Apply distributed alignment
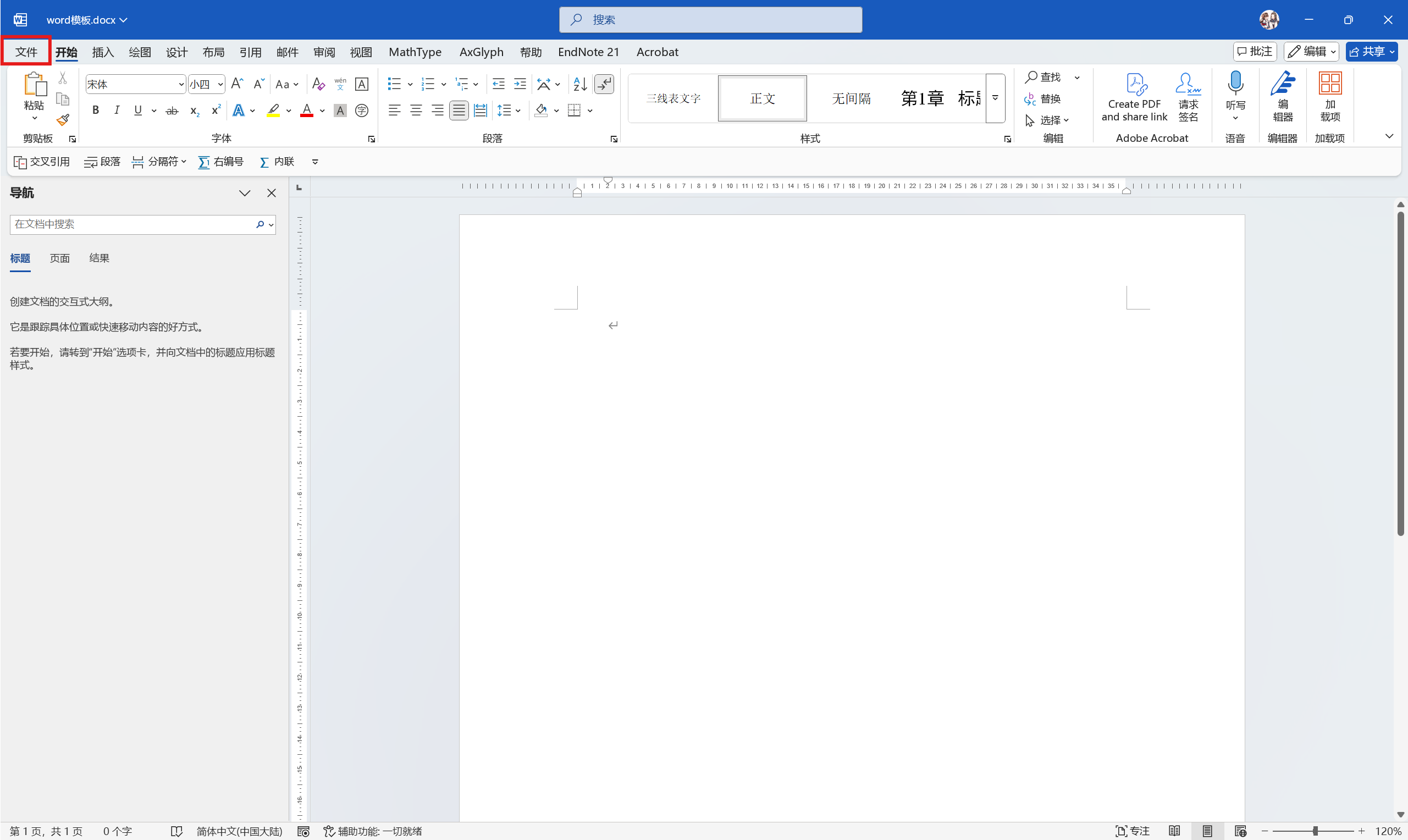This screenshot has width=1408, height=840. [x=481, y=110]
